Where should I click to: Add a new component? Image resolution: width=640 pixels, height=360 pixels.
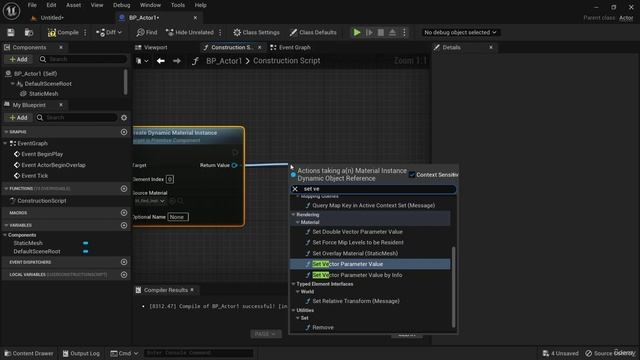pyautogui.click(x=19, y=59)
